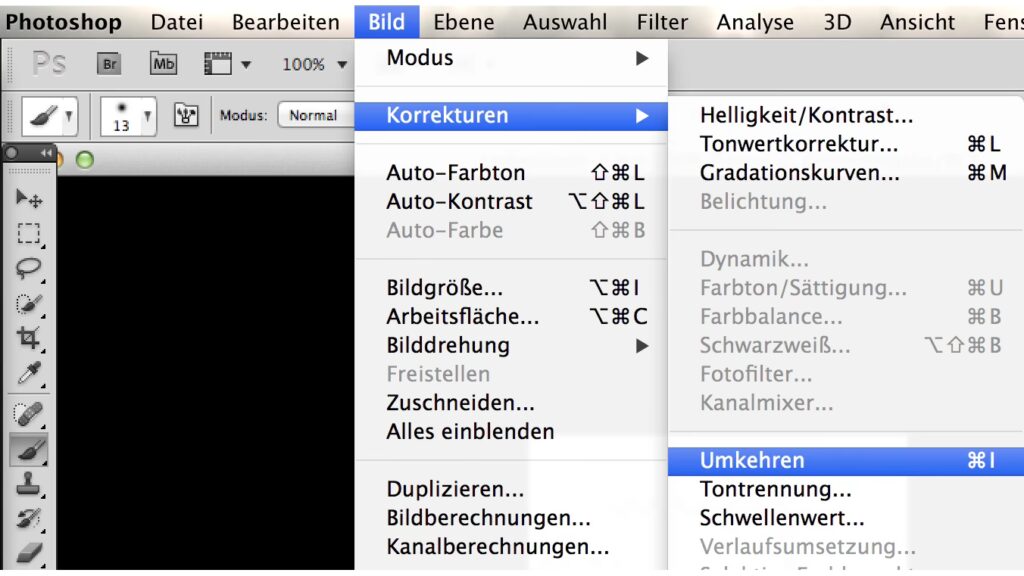Launch Adobe Bridge from the Br icon
Viewport: 1024px width, 576px height.
point(109,64)
